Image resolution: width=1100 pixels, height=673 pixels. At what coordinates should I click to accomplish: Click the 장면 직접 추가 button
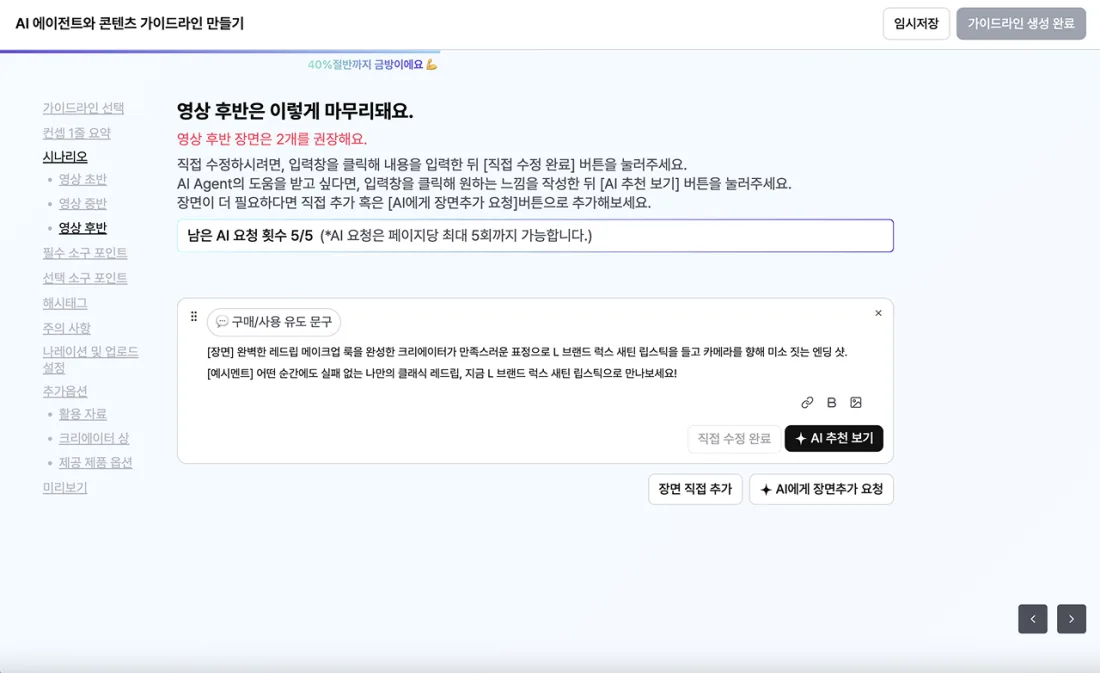[695, 489]
